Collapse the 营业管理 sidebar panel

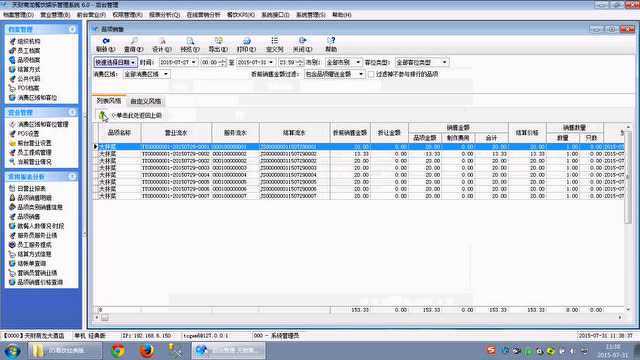pos(72,112)
